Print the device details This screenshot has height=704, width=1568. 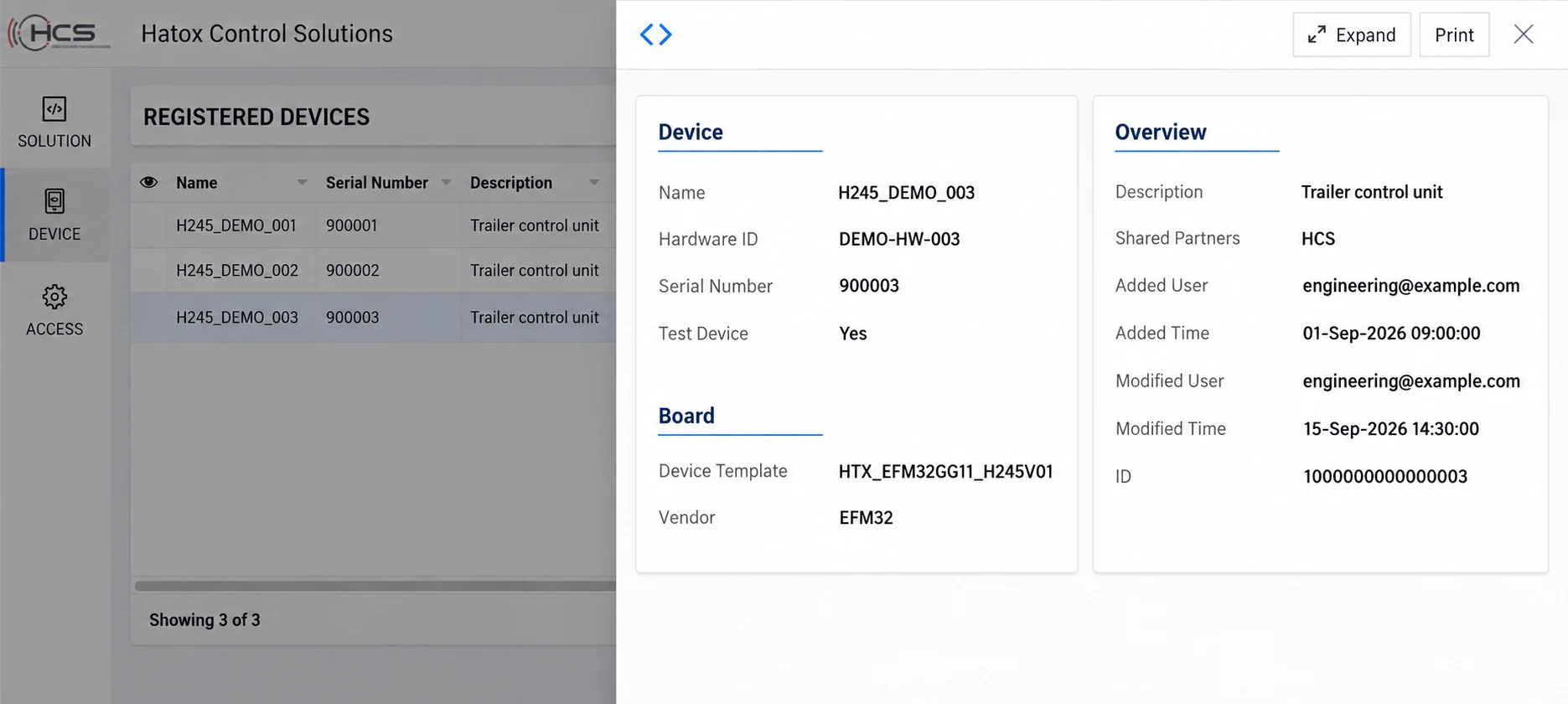point(1454,34)
